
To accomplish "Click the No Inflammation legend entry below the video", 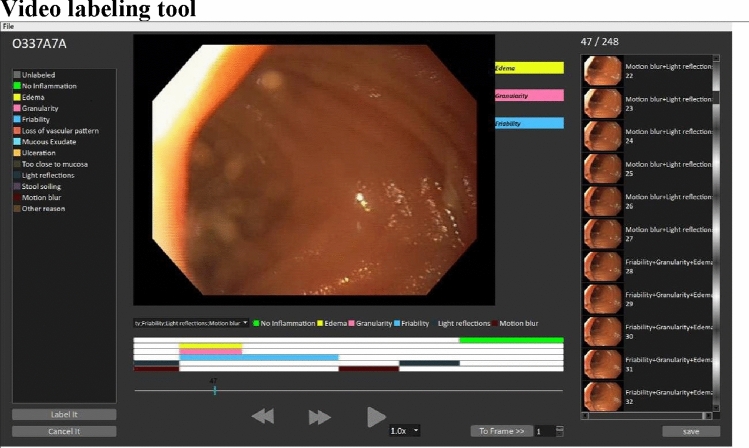I will point(284,323).
